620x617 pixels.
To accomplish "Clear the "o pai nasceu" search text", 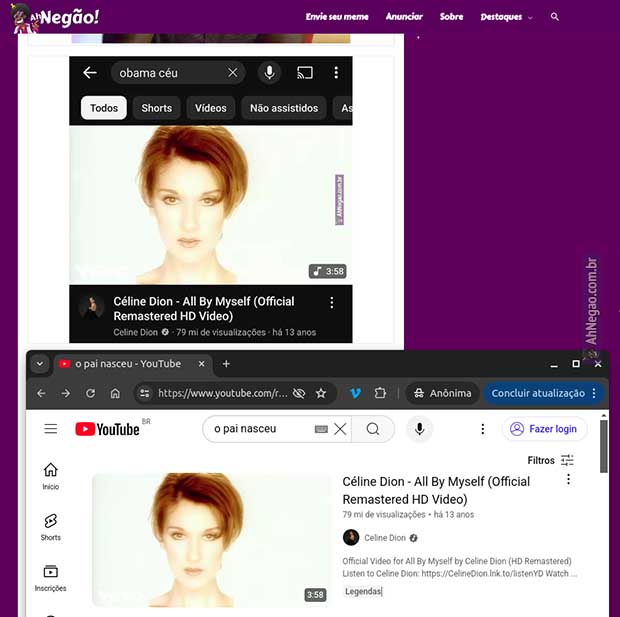I will point(340,429).
